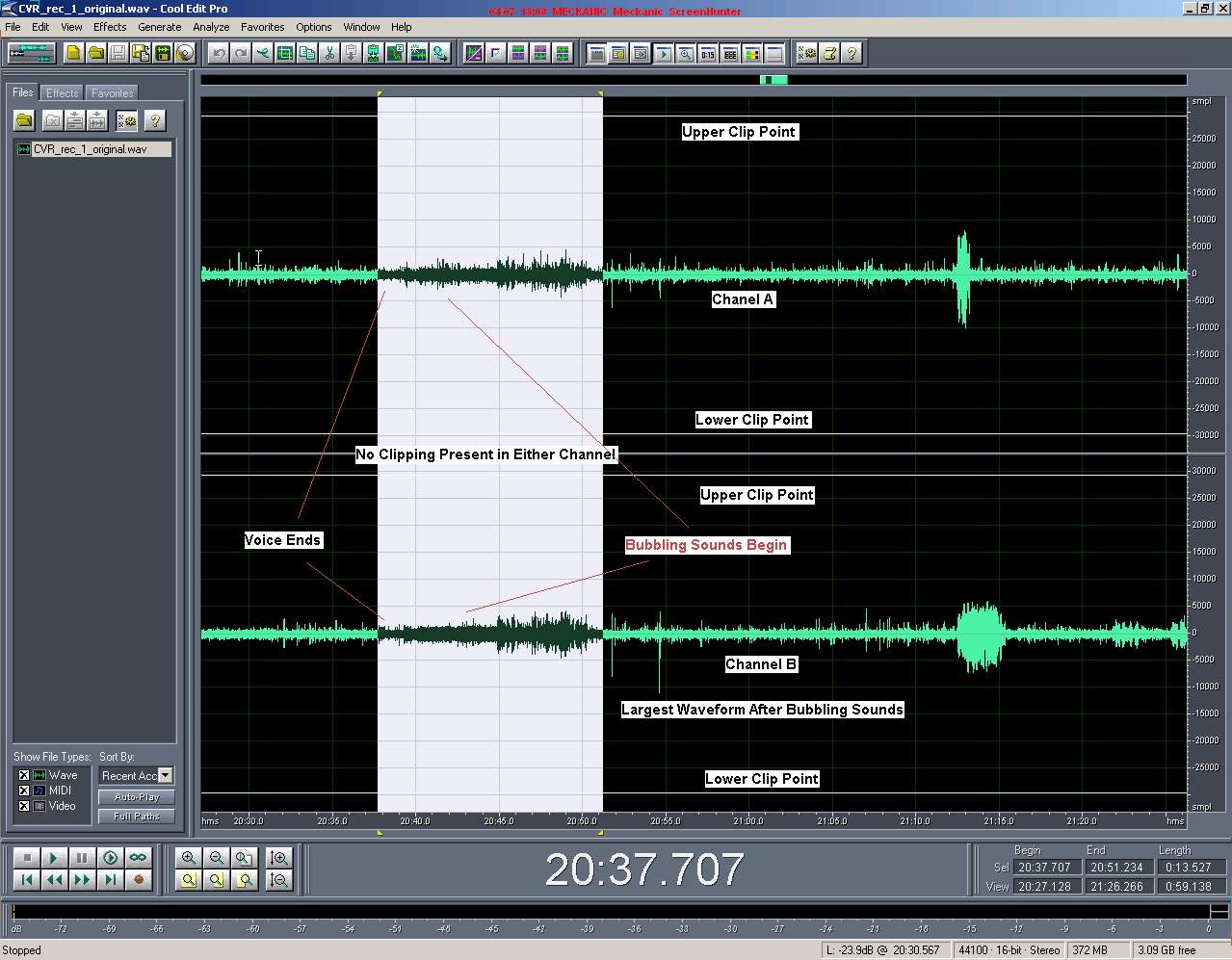This screenshot has width=1232, height=960.
Task: Click the Play Looped infinity icon
Action: point(139,857)
